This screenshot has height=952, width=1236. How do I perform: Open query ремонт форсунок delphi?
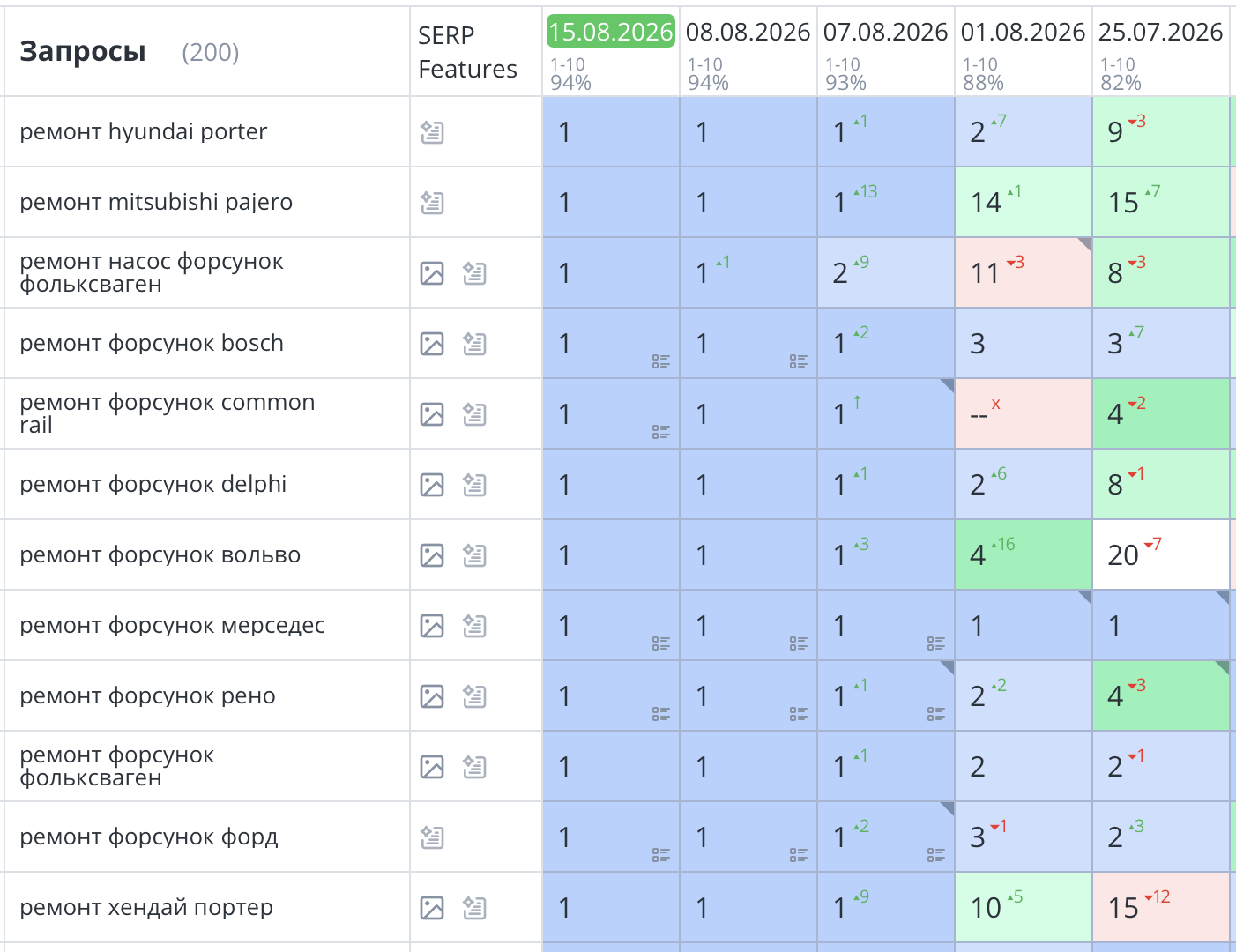click(x=153, y=484)
